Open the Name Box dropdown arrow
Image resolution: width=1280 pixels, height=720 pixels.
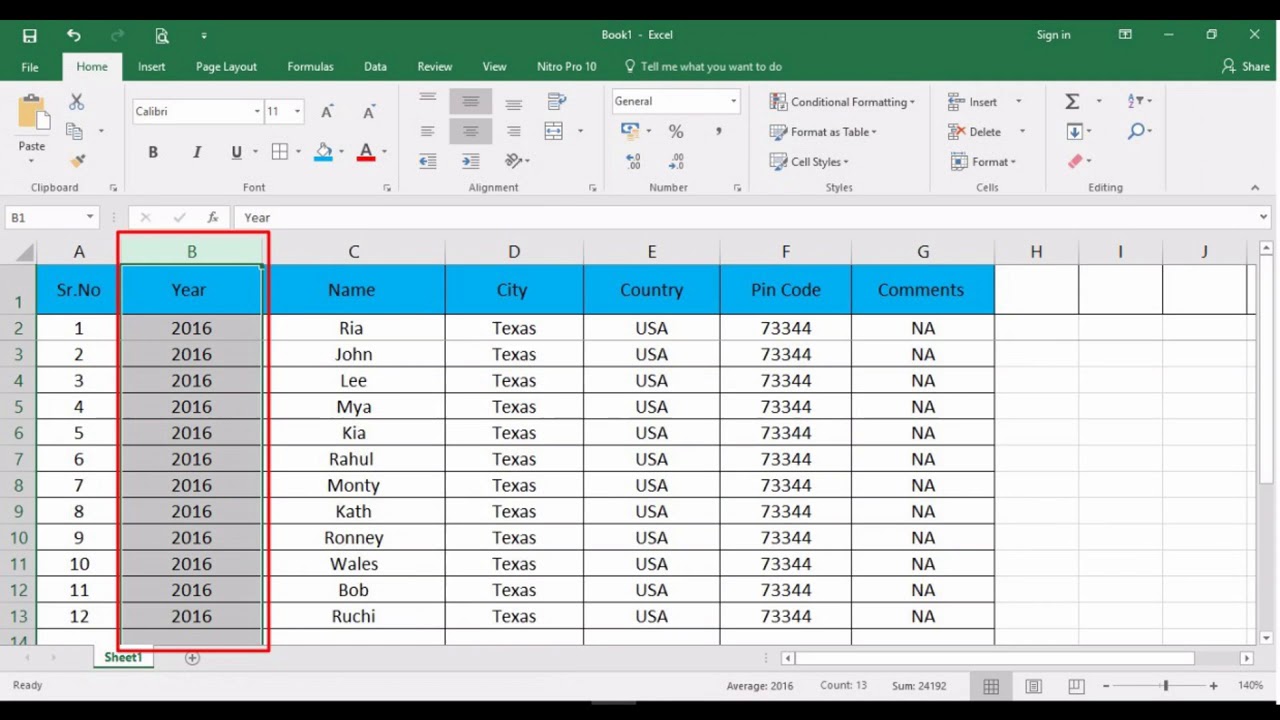(x=90, y=217)
